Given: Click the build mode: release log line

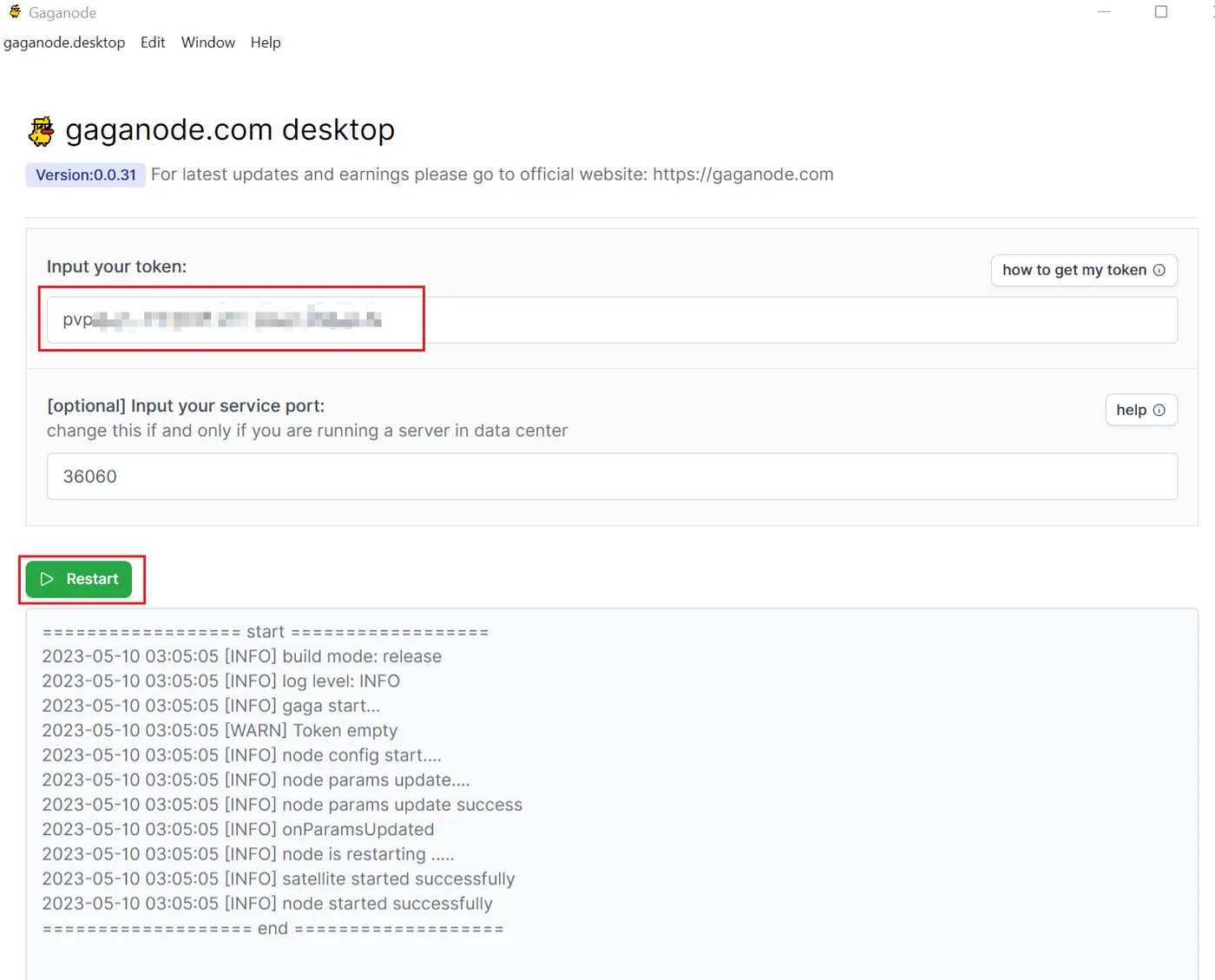Looking at the screenshot, I should [x=242, y=656].
